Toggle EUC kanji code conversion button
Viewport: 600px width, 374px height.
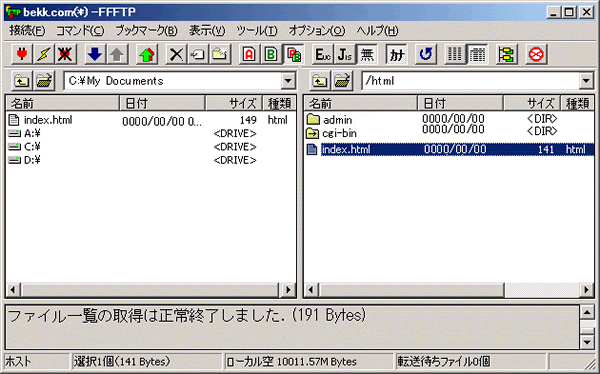click(323, 54)
